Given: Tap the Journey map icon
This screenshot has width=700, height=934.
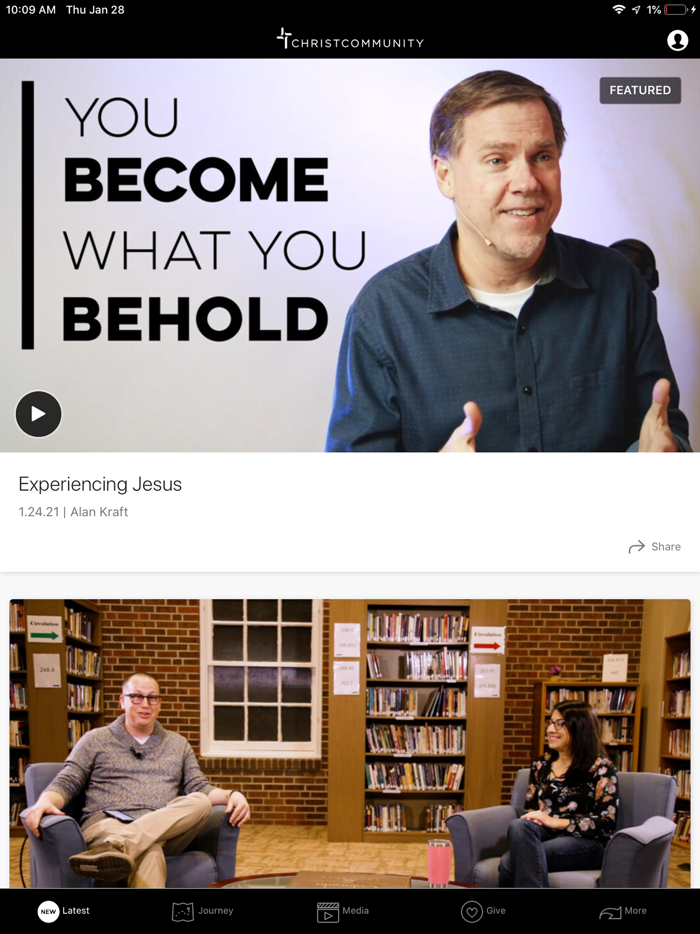Looking at the screenshot, I should [x=183, y=912].
